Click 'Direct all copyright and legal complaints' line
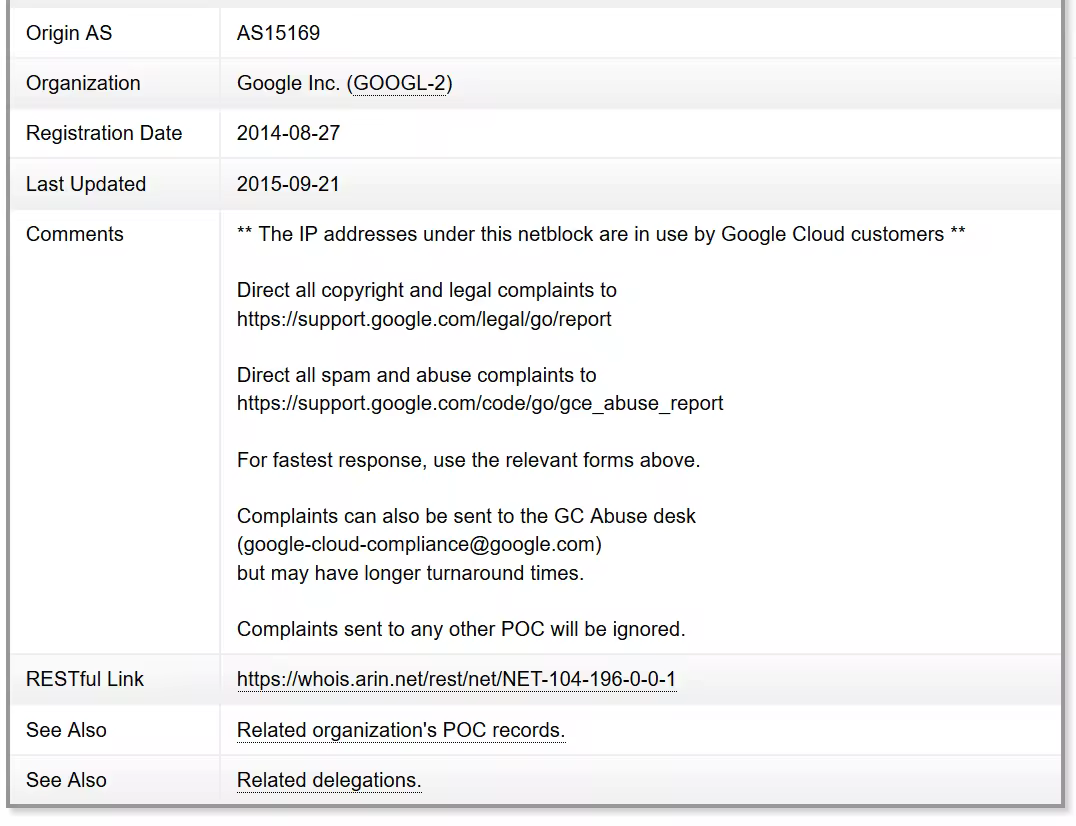 (427, 290)
